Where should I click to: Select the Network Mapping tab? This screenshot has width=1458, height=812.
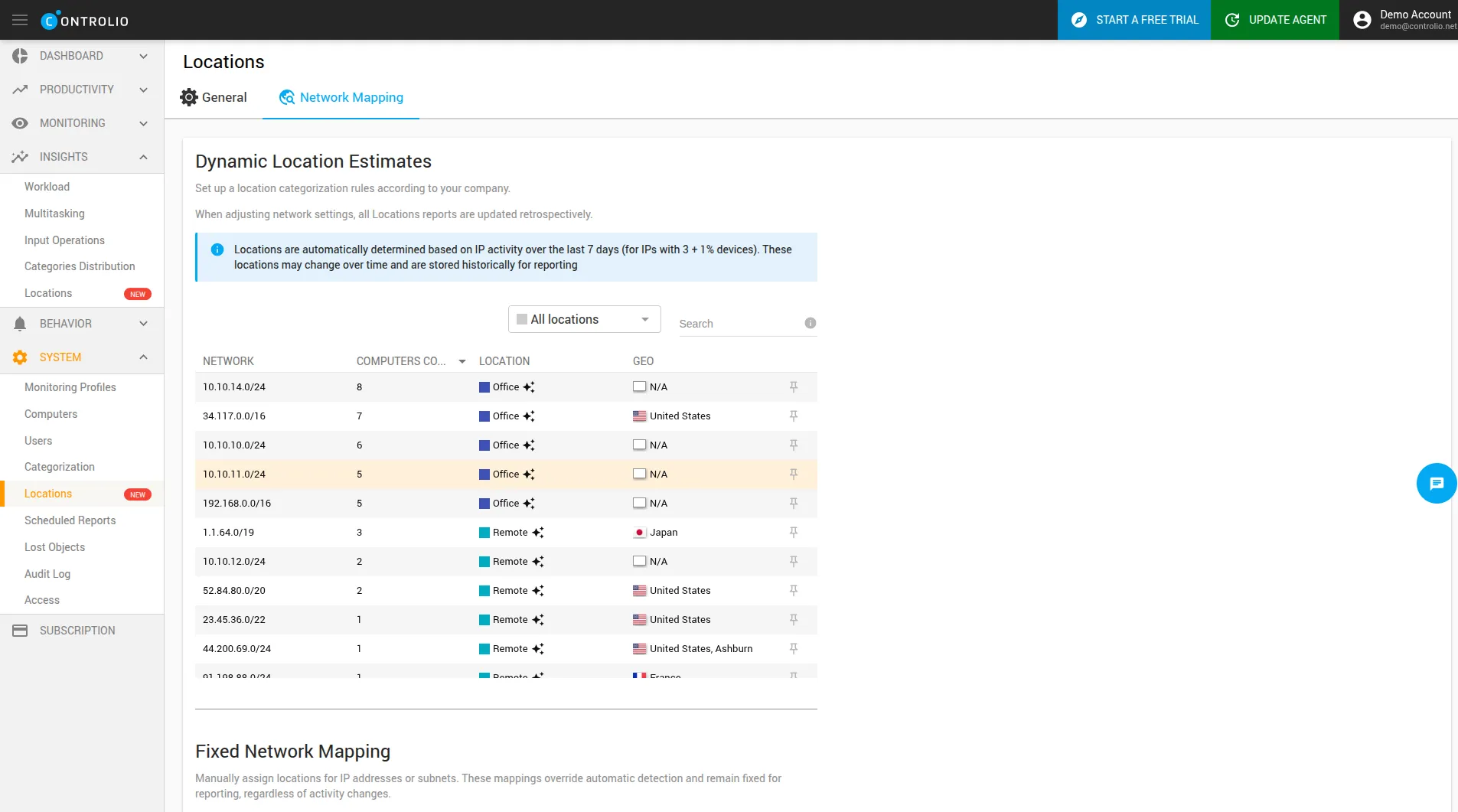[341, 97]
